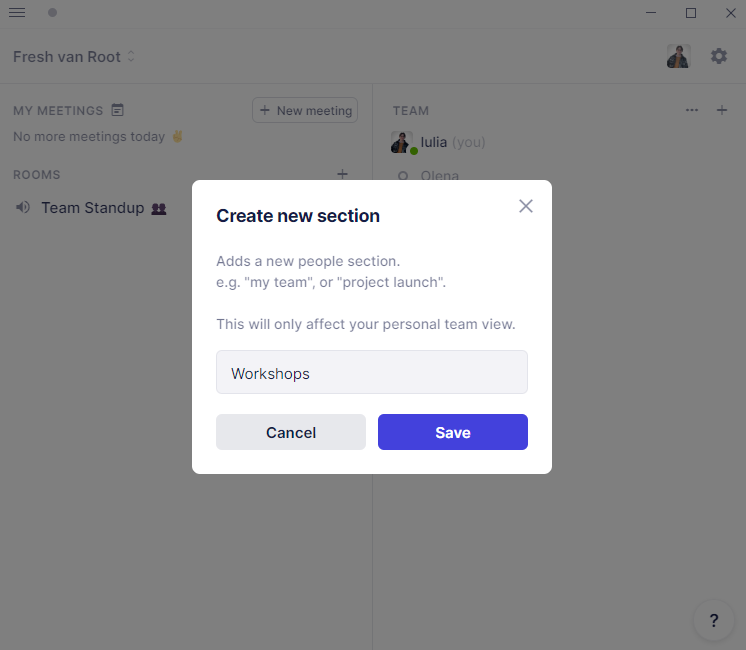The image size is (746, 650).
Task: Click the New meeting button
Action: click(305, 110)
